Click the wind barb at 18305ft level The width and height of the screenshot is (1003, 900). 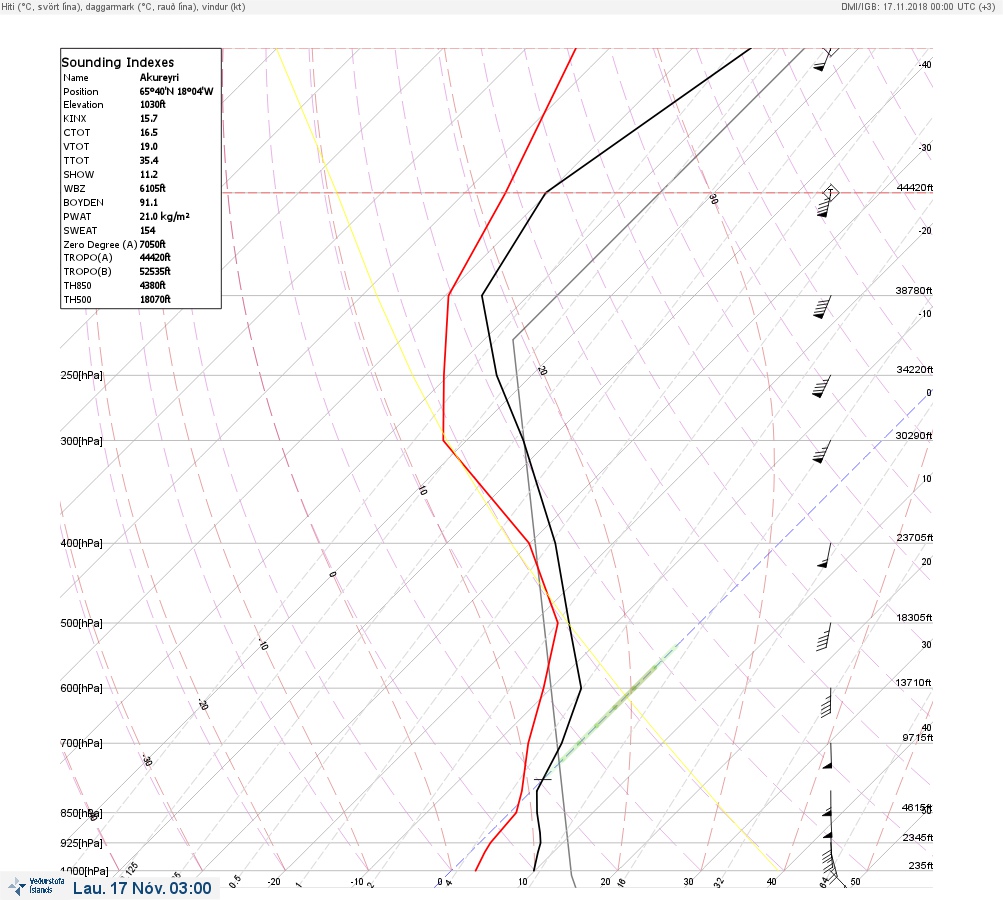point(824,636)
